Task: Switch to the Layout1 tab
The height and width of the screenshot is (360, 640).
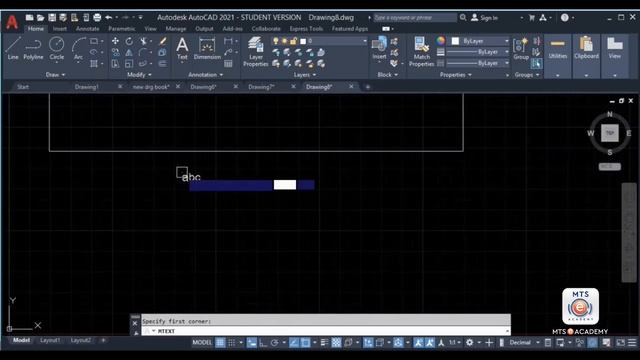Action: click(50, 340)
